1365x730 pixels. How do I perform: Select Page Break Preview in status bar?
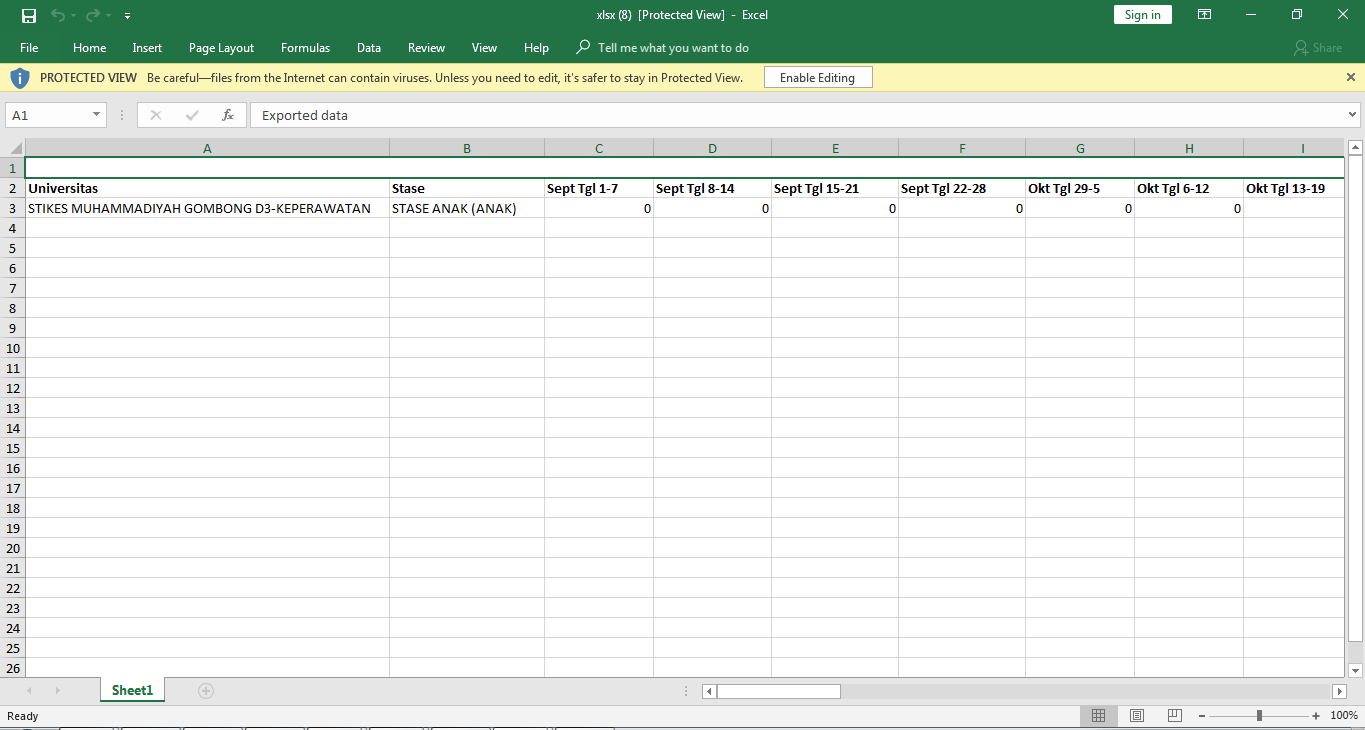[1173, 715]
